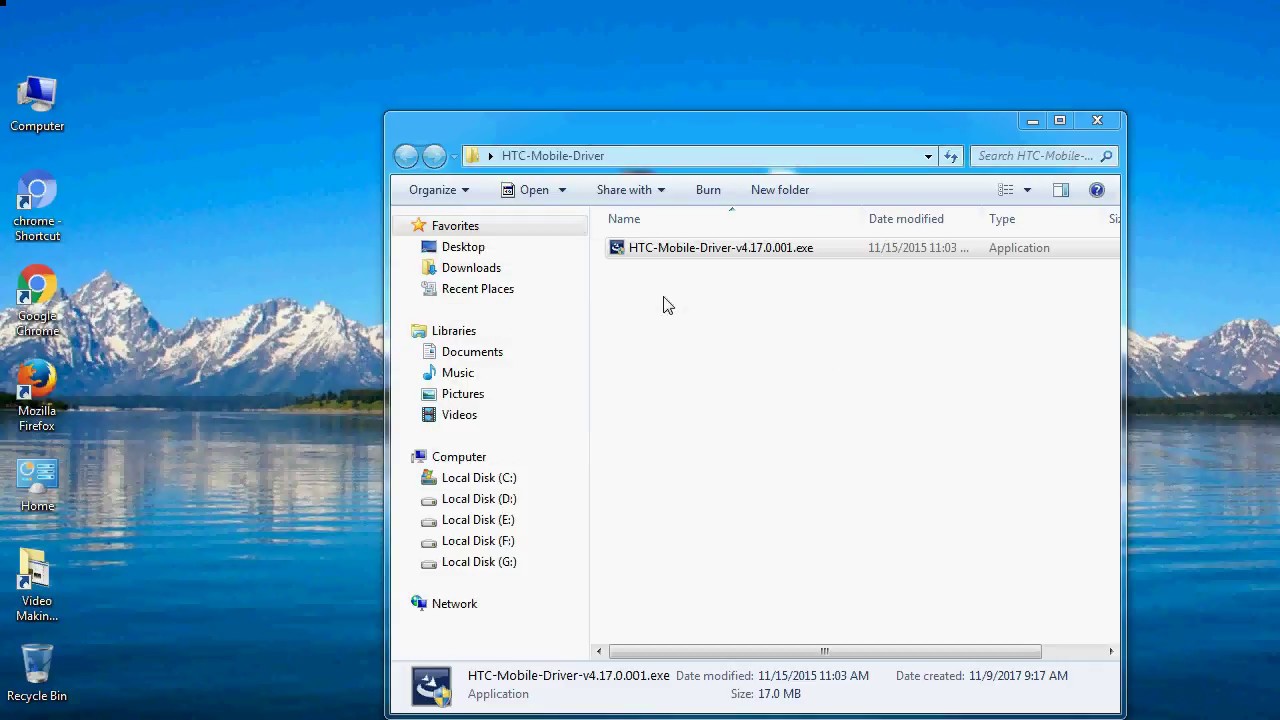Open the Pictures library
Screen dimensions: 1280x720
point(463,394)
